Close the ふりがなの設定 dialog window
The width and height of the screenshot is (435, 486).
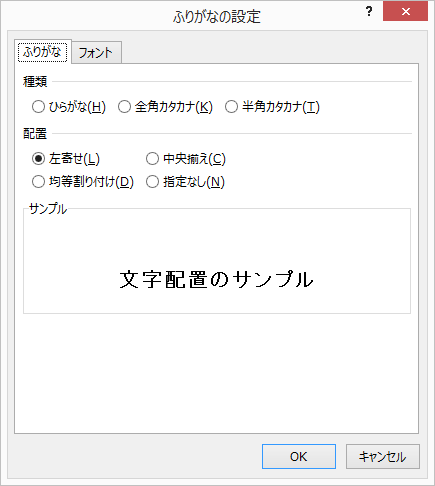tap(405, 12)
